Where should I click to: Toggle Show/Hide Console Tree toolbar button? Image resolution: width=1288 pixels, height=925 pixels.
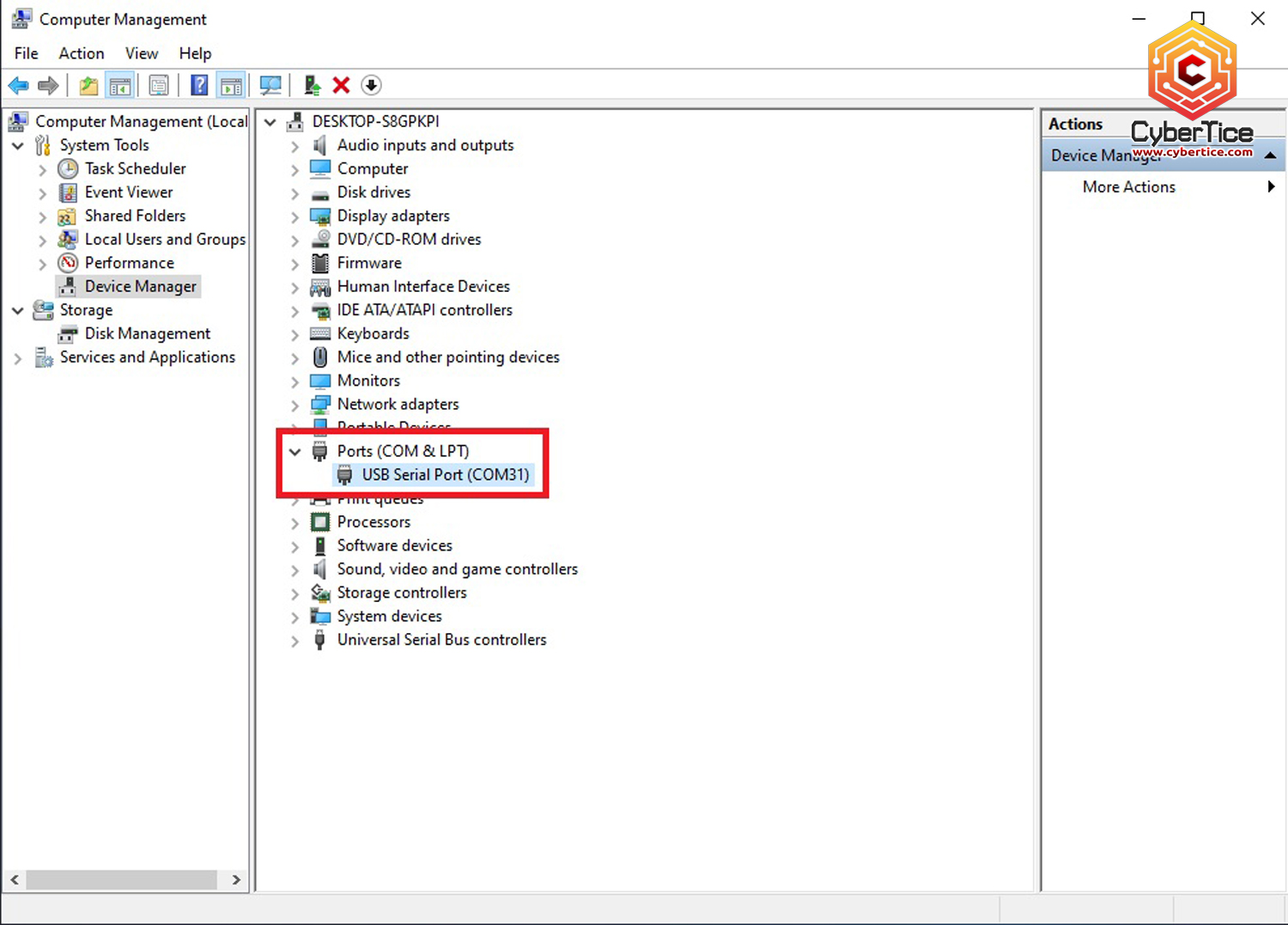[x=120, y=85]
